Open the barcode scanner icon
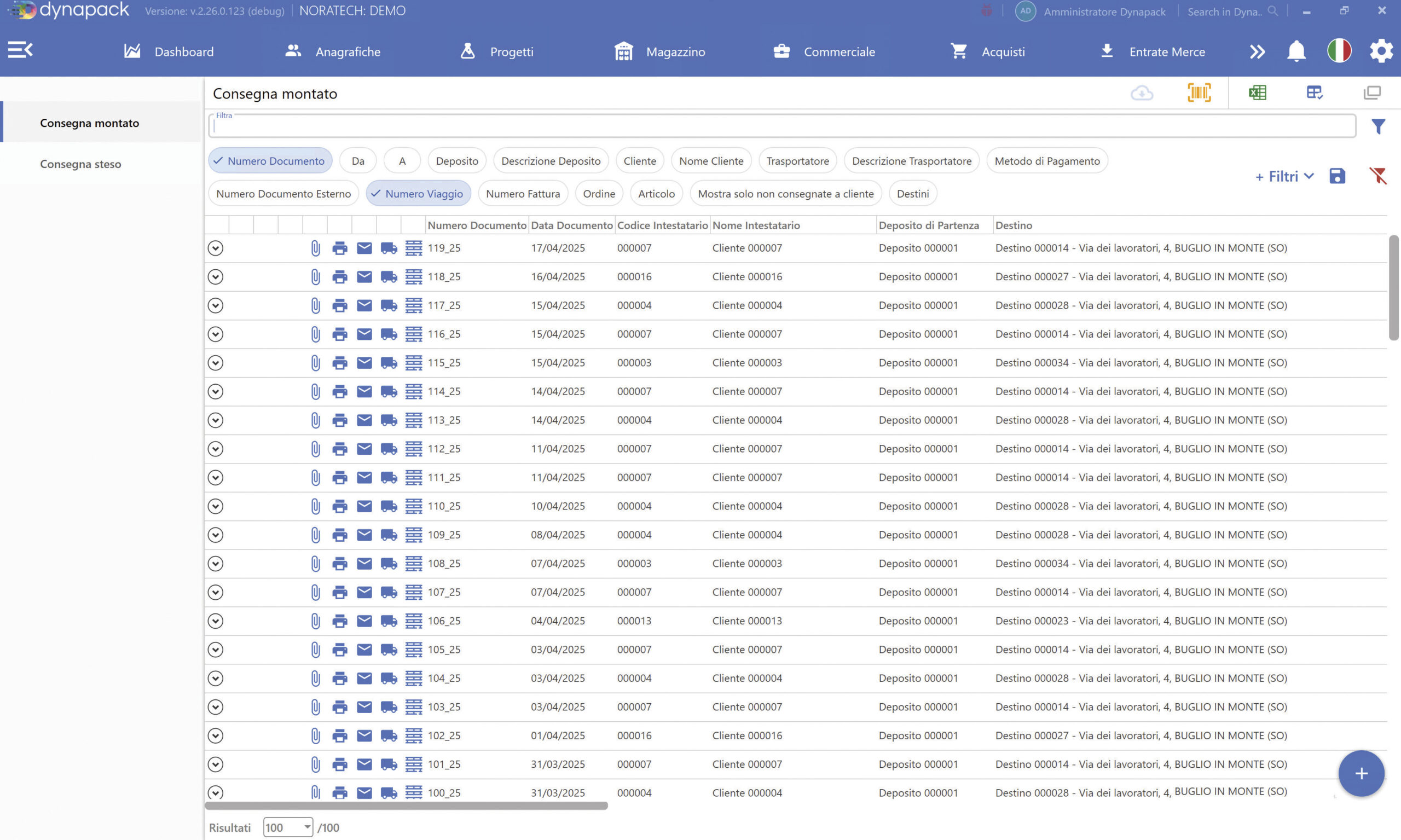 (x=1199, y=92)
